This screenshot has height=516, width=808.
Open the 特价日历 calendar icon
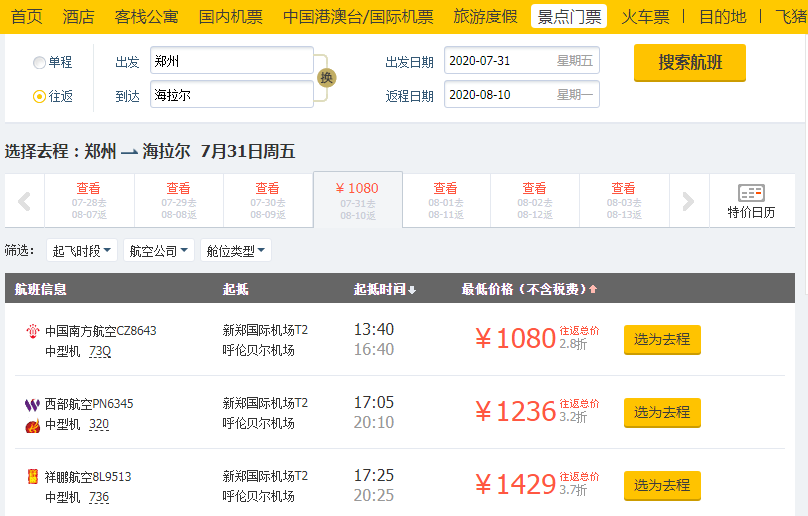(x=750, y=201)
